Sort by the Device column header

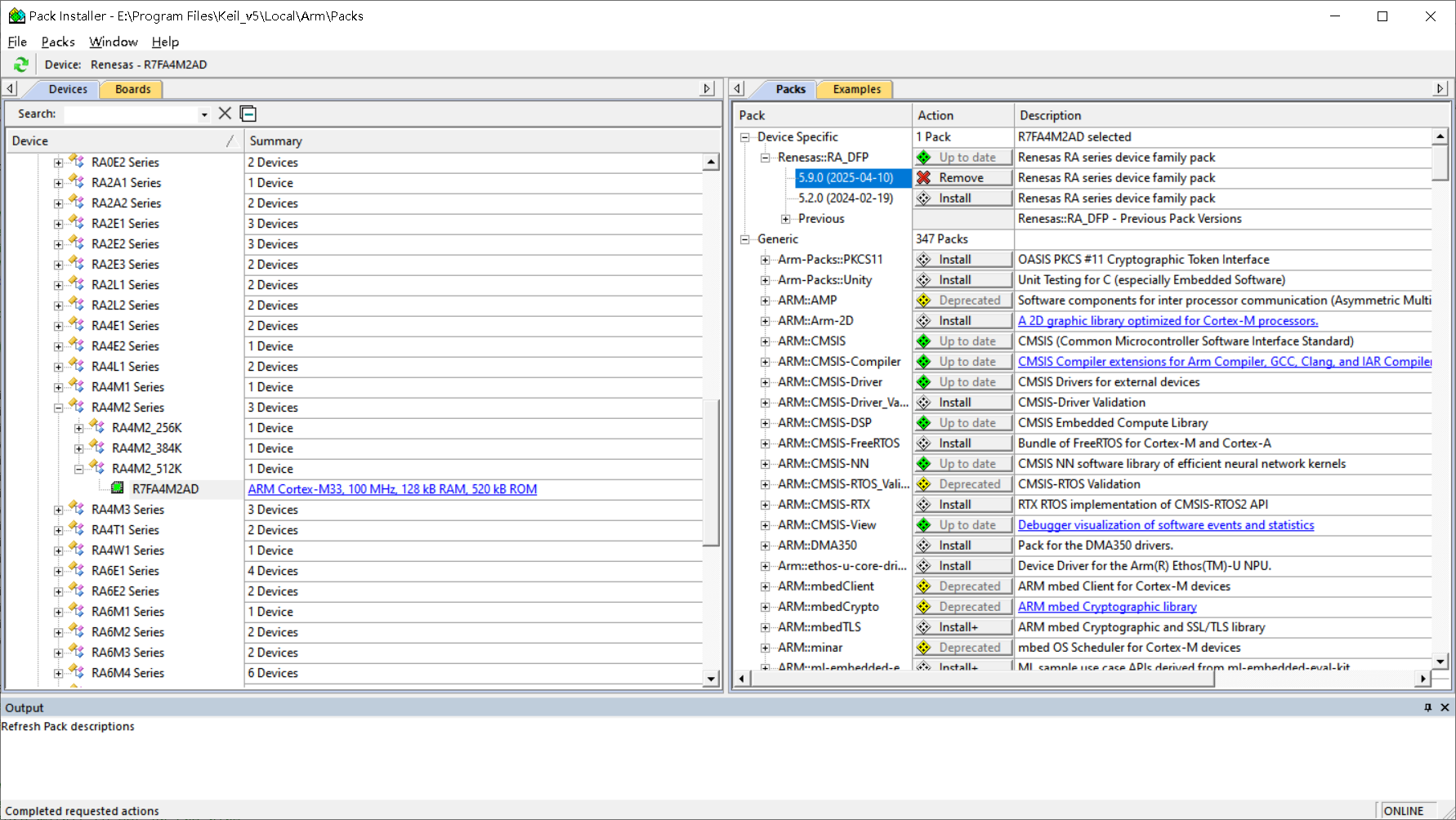(124, 141)
